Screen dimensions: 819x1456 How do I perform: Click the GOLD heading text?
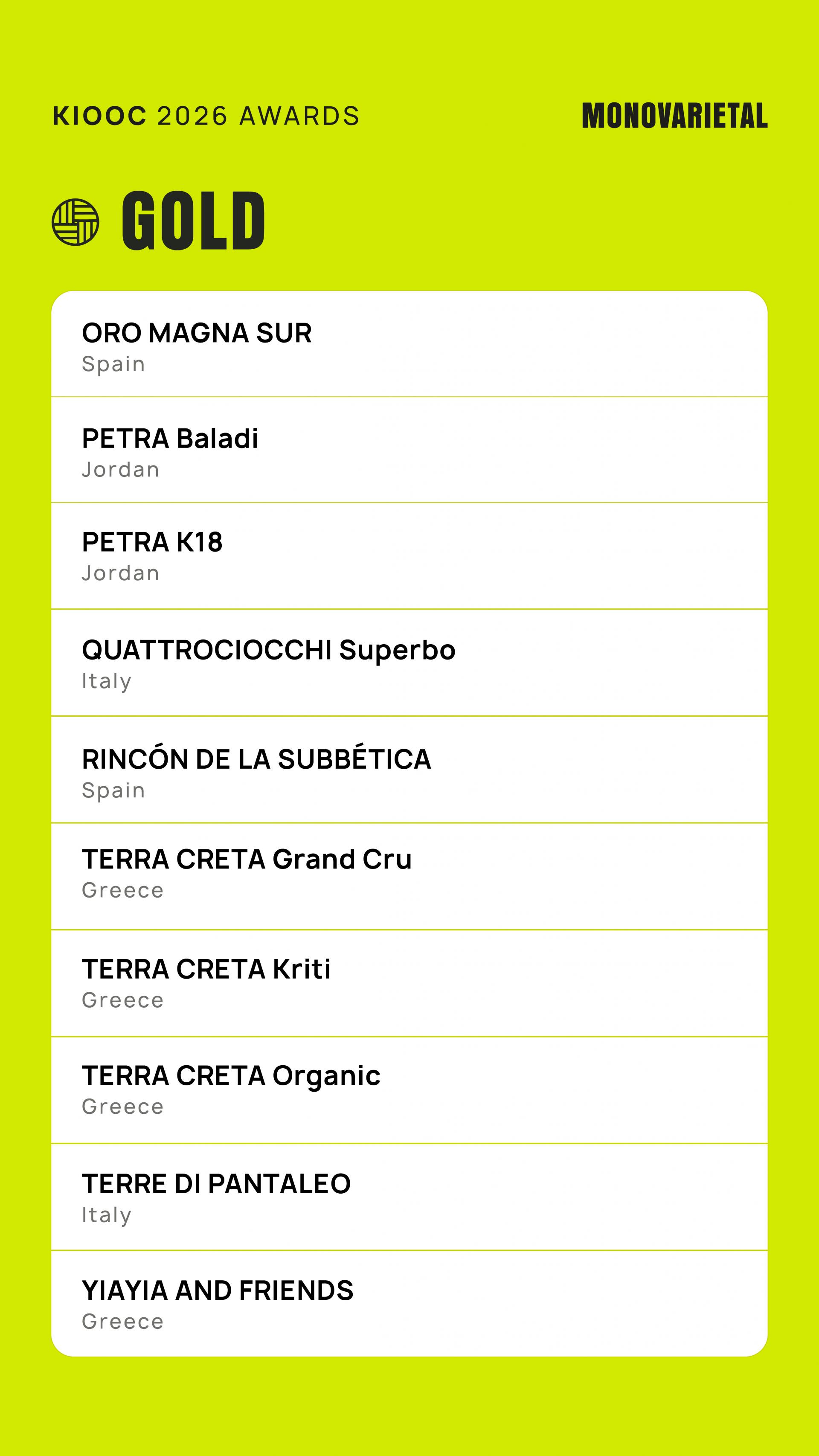[193, 221]
